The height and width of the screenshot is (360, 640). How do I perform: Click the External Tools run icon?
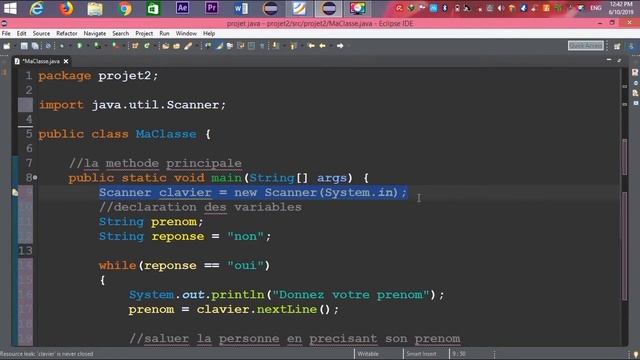click(116, 46)
